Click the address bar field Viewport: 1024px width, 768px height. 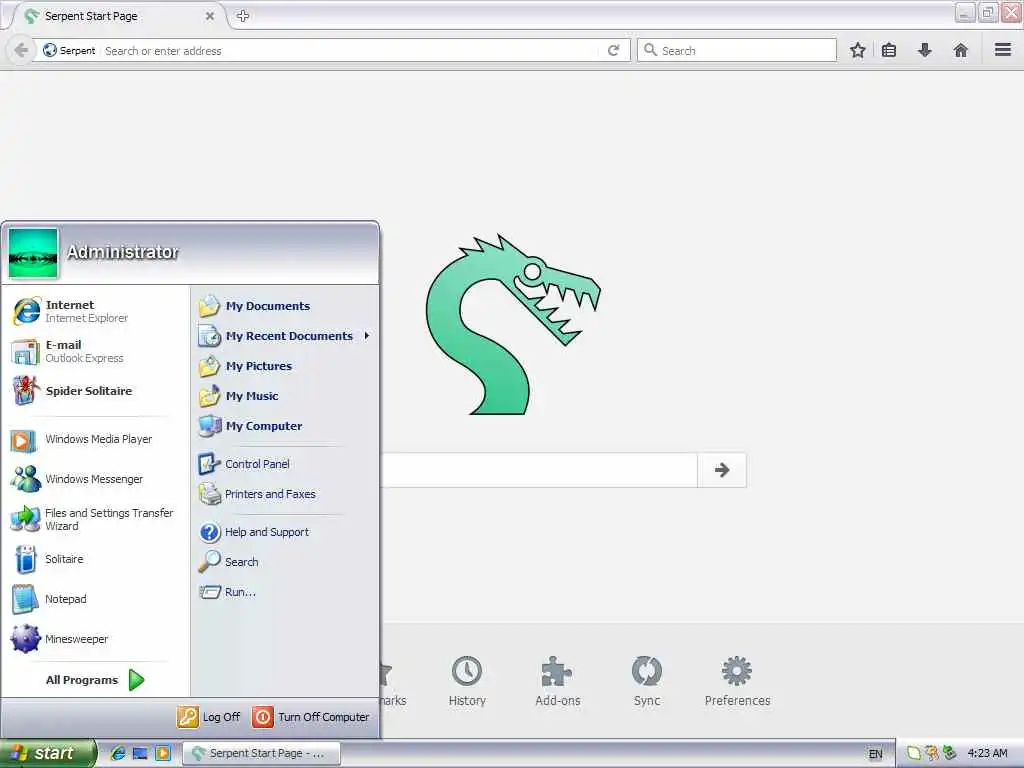click(349, 50)
